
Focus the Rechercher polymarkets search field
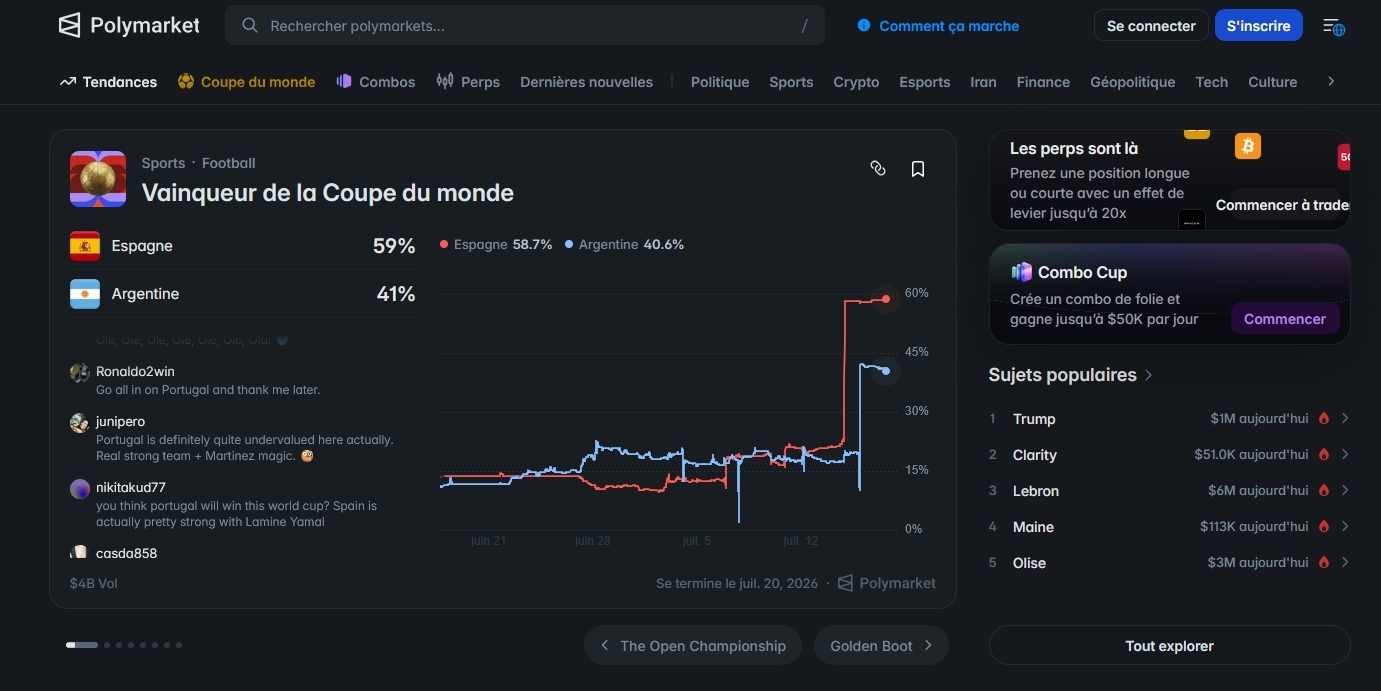click(525, 26)
